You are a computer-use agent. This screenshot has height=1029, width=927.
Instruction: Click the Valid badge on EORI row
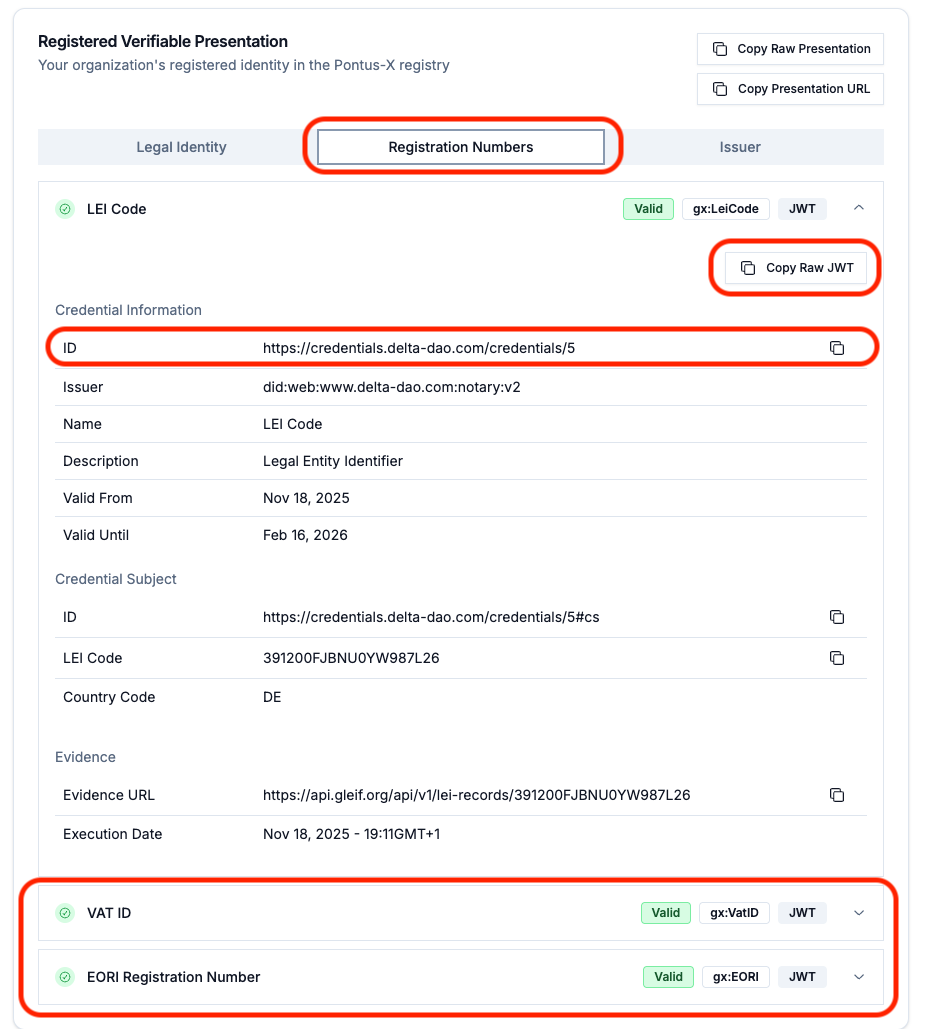coord(668,977)
